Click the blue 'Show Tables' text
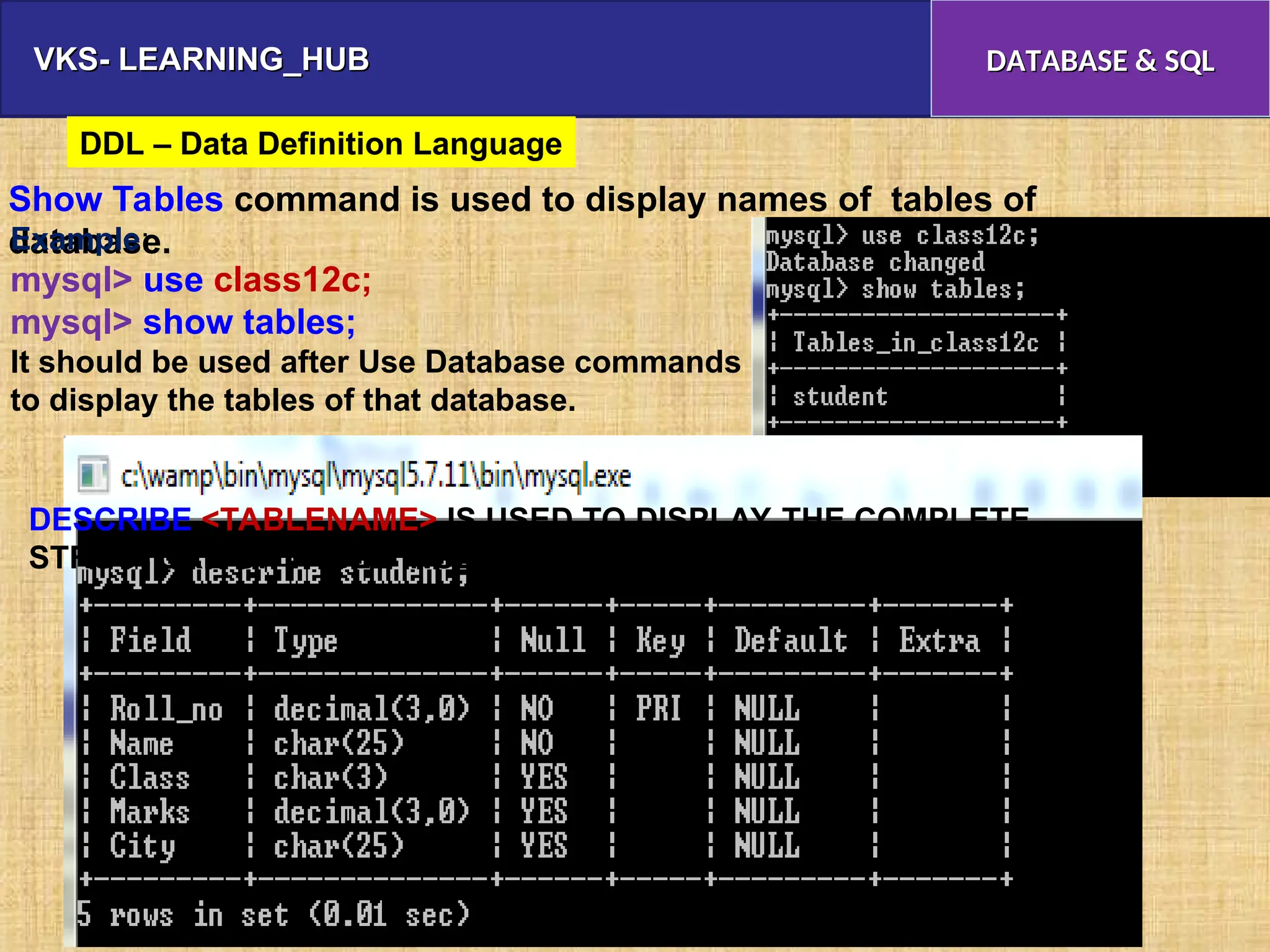1270x952 pixels. coord(116,200)
